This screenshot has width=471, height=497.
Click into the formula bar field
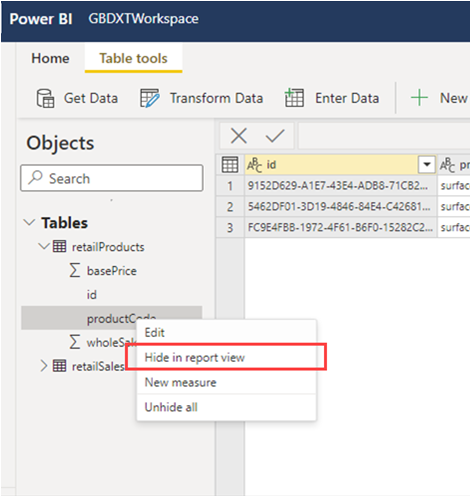384,136
